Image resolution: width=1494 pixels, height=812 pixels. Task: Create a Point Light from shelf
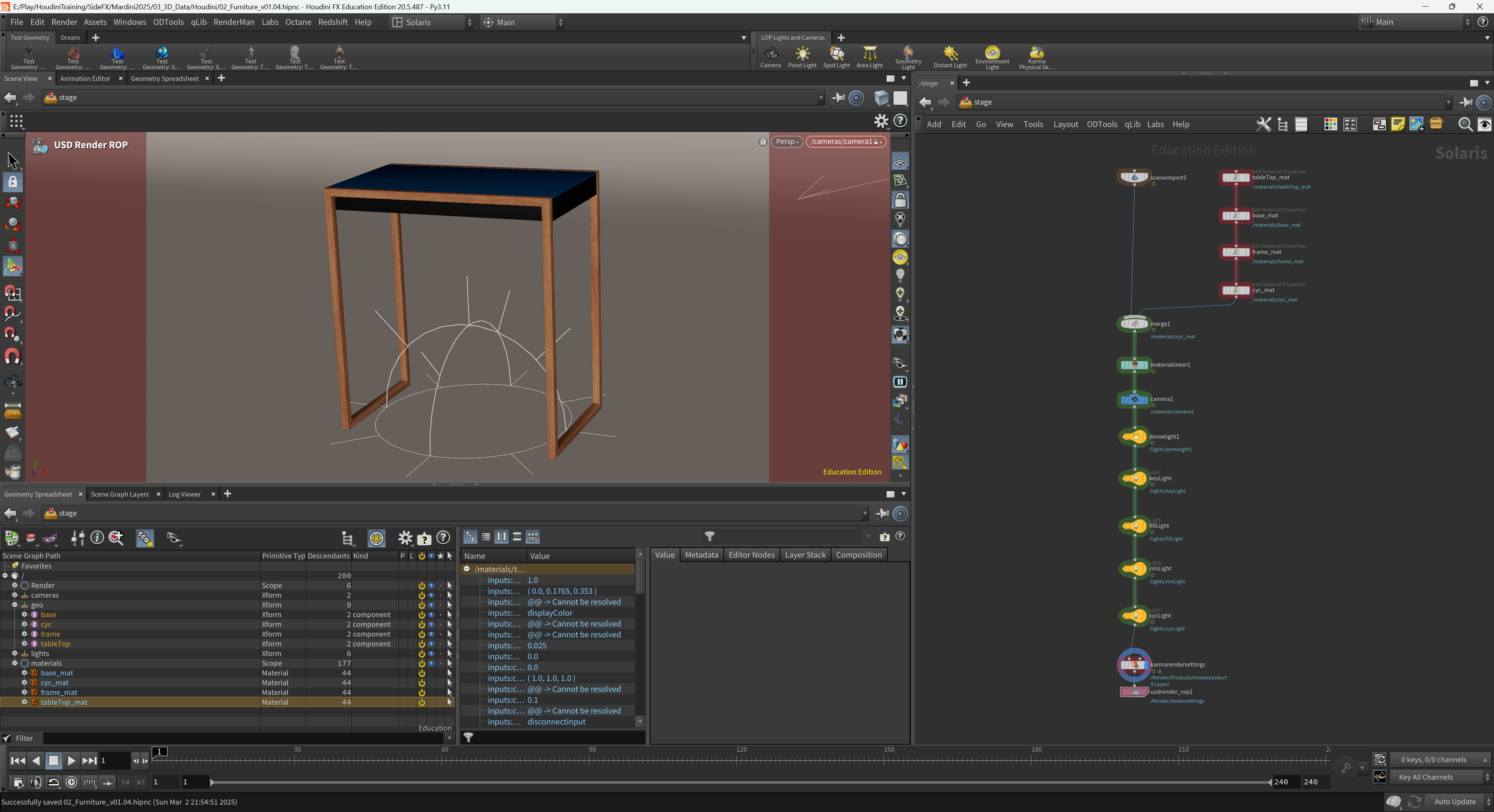click(x=802, y=58)
